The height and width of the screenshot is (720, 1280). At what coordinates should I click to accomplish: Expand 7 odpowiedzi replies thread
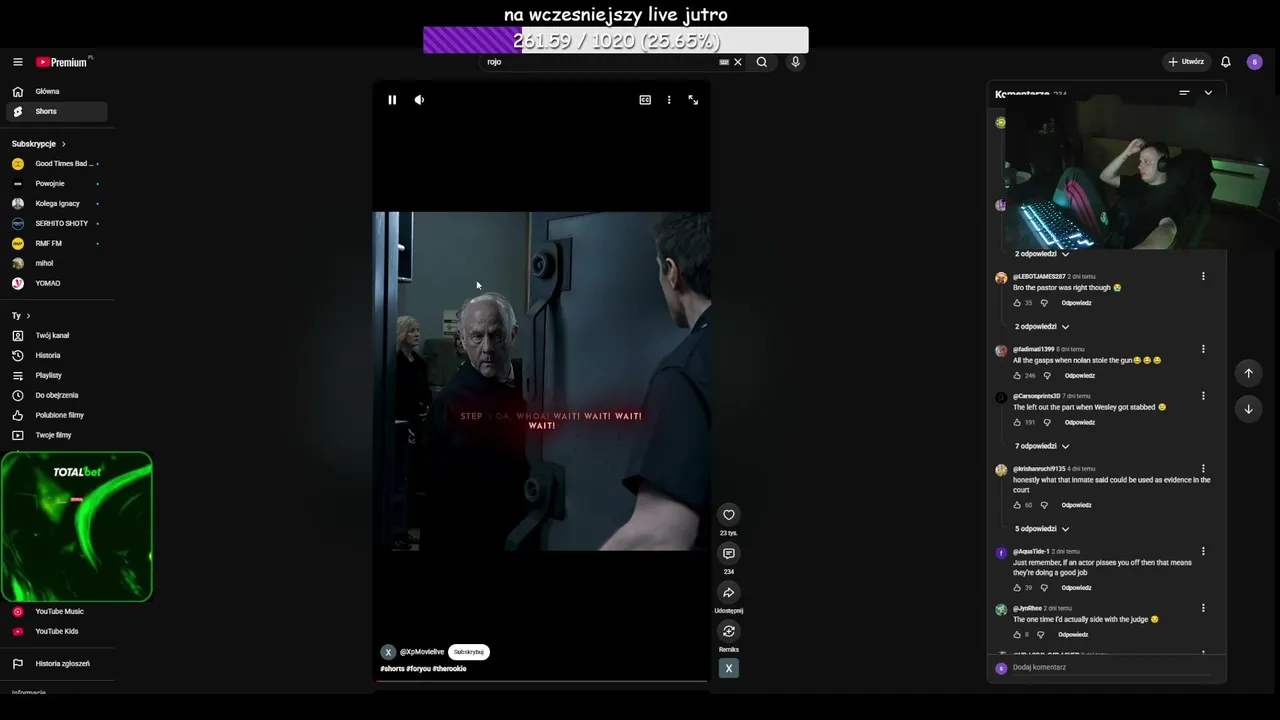click(1042, 446)
